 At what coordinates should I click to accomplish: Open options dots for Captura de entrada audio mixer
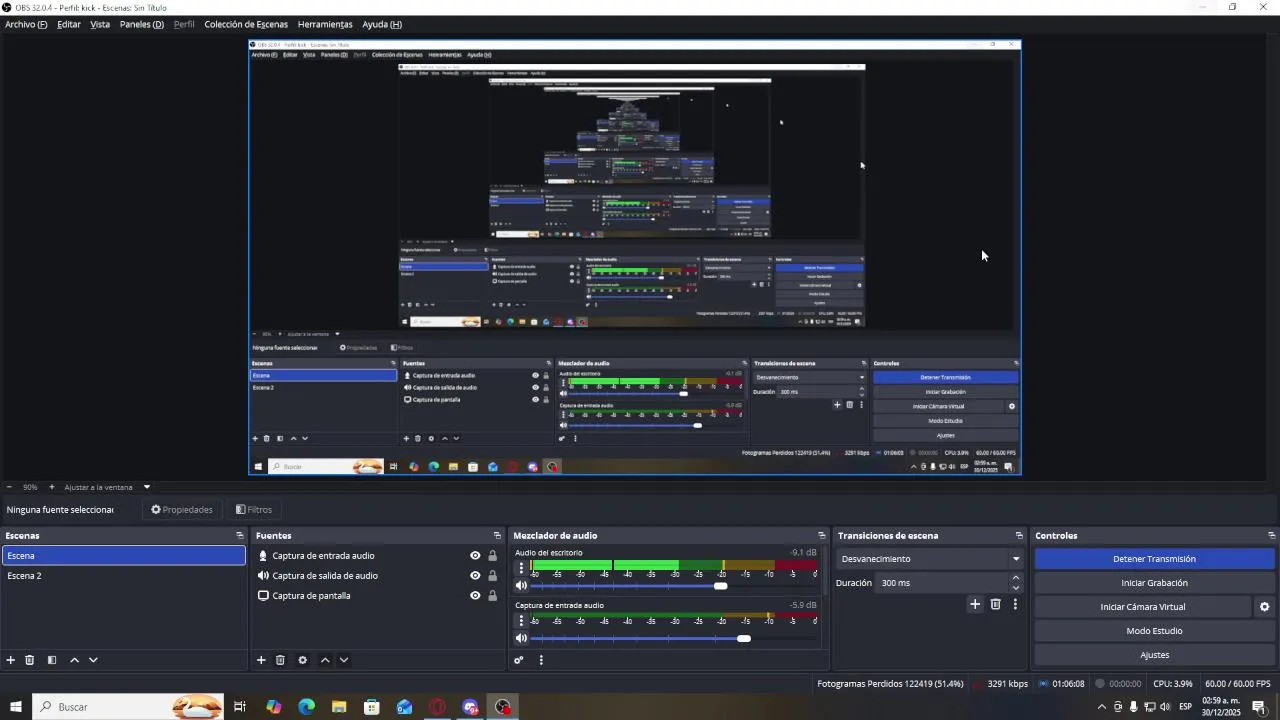click(x=521, y=620)
